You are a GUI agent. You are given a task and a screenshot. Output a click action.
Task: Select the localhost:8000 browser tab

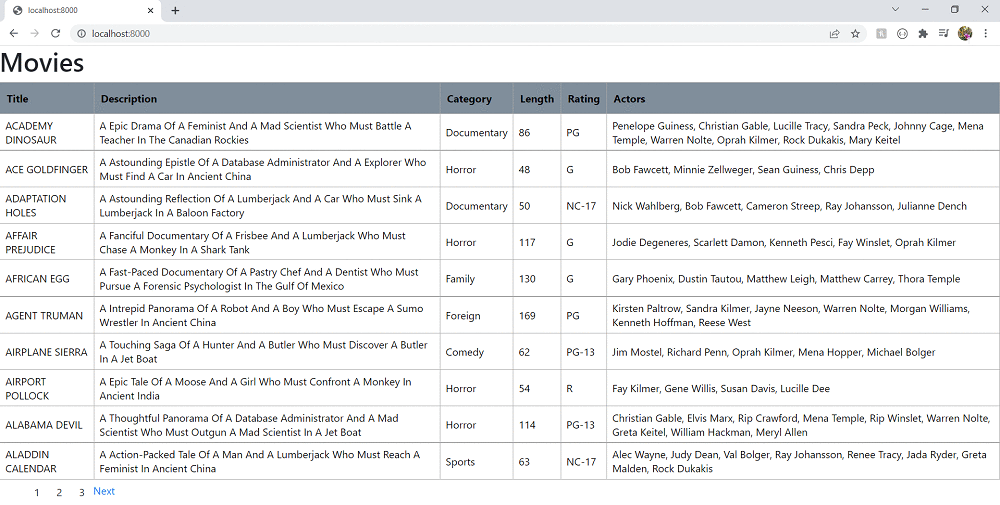tap(83, 11)
